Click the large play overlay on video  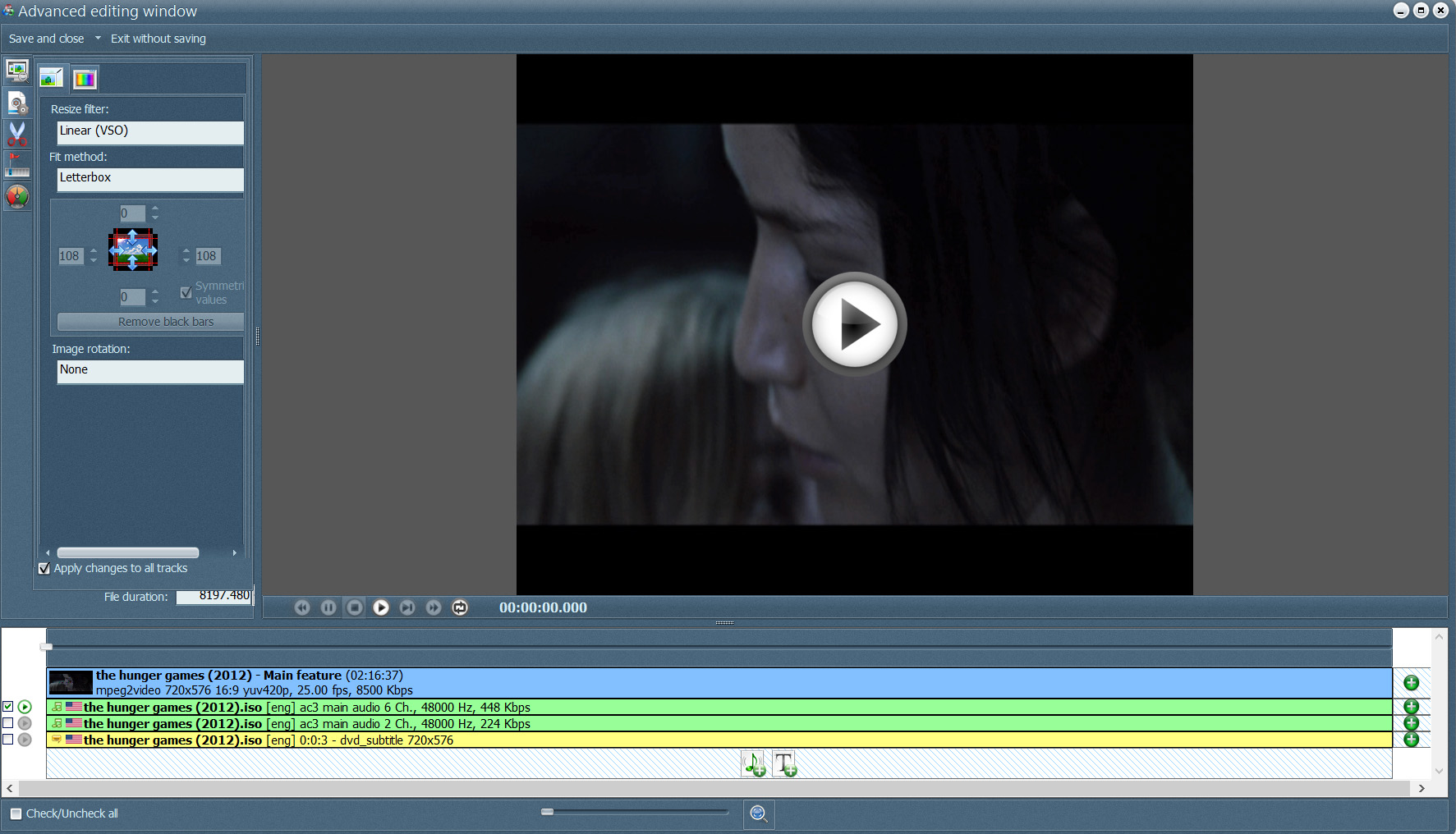tap(854, 324)
